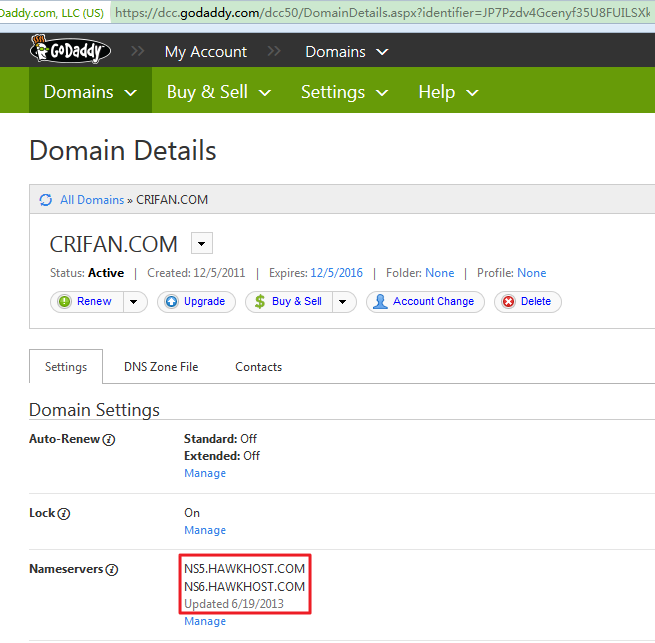
Task: Click the Nameservers info icon
Action: pos(112,569)
